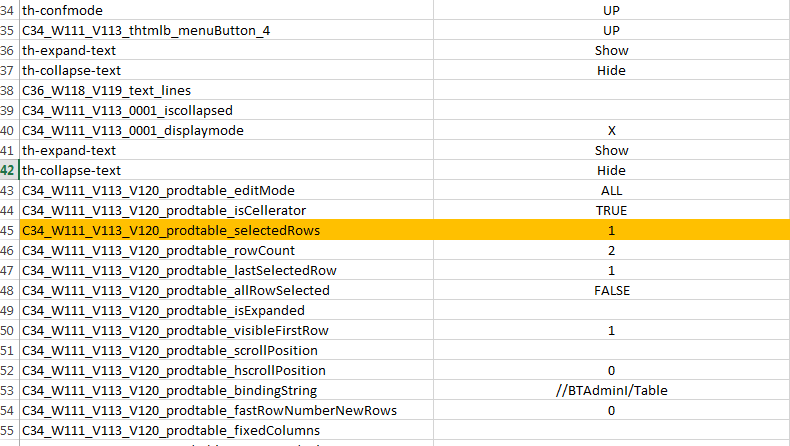Click value 2 beside prodtable_rowCount
Screen dimensions: 790x446
[612, 250]
